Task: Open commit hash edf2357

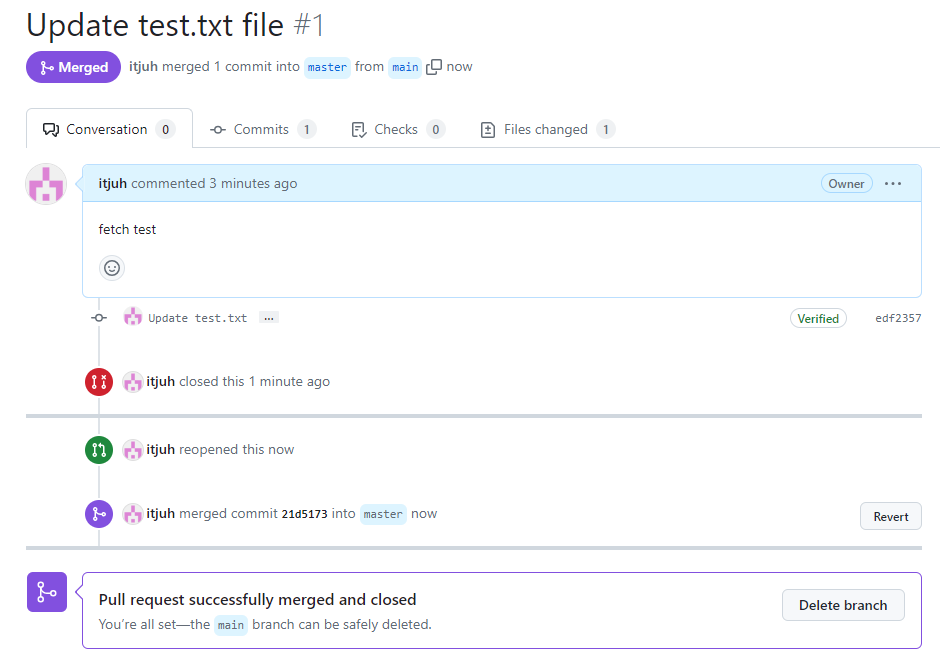Action: click(898, 318)
